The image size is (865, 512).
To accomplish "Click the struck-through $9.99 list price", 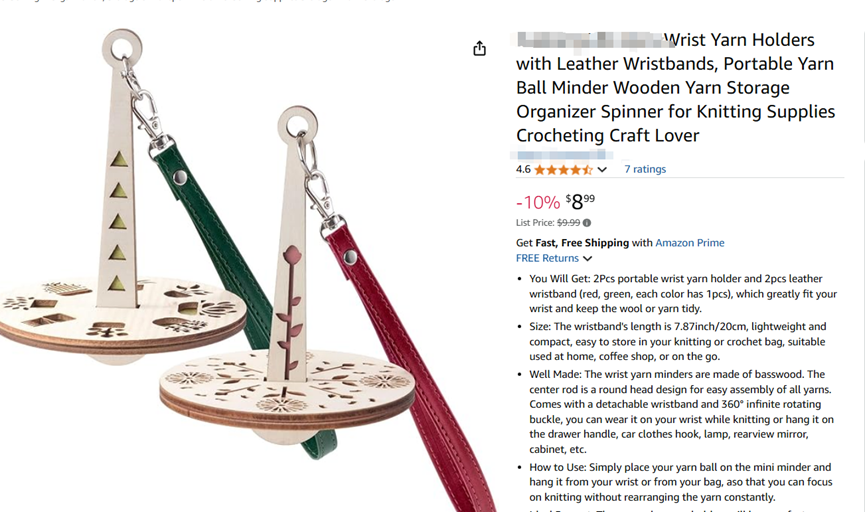I will click(x=568, y=223).
